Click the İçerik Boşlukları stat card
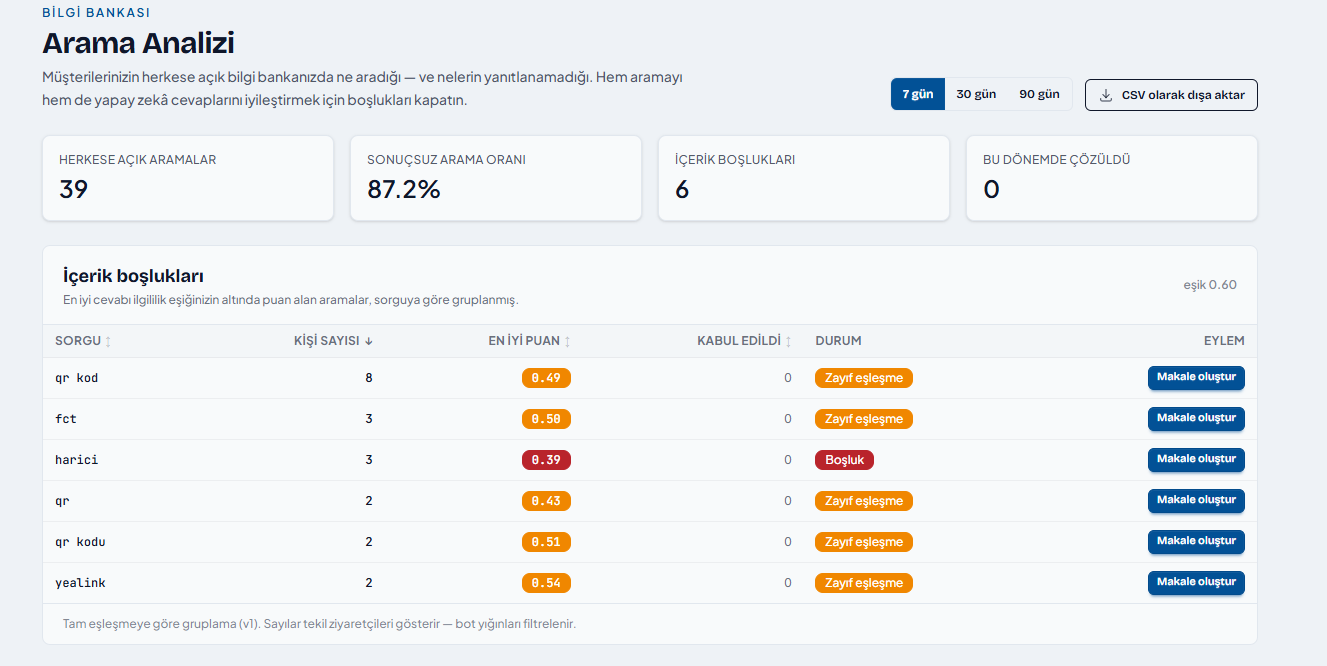The height and width of the screenshot is (666, 1327). click(x=804, y=178)
